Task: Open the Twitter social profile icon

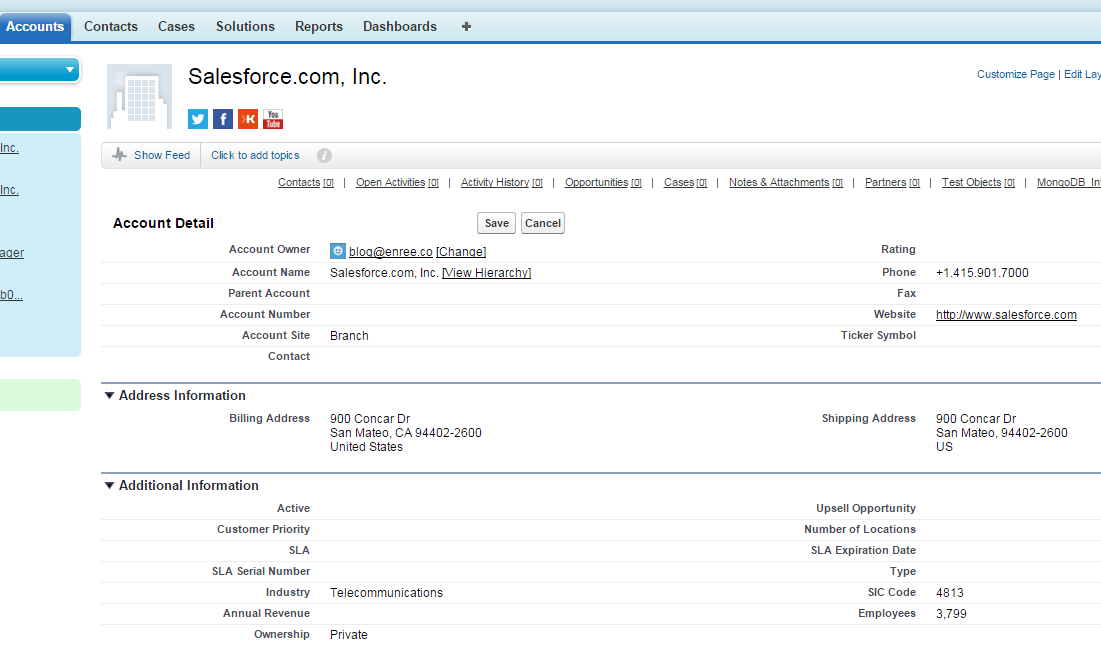Action: pos(198,119)
